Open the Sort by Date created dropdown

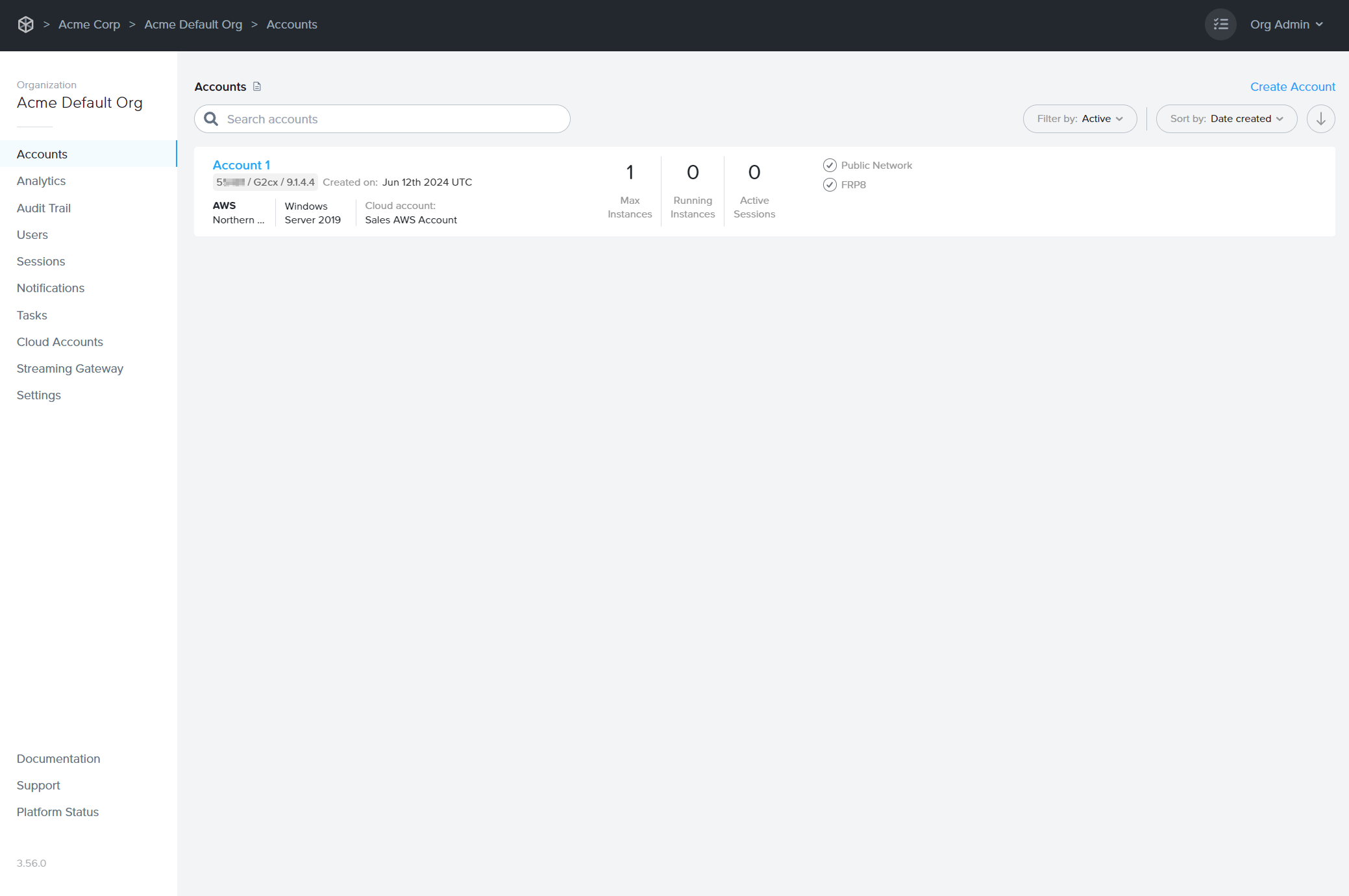[1226, 118]
